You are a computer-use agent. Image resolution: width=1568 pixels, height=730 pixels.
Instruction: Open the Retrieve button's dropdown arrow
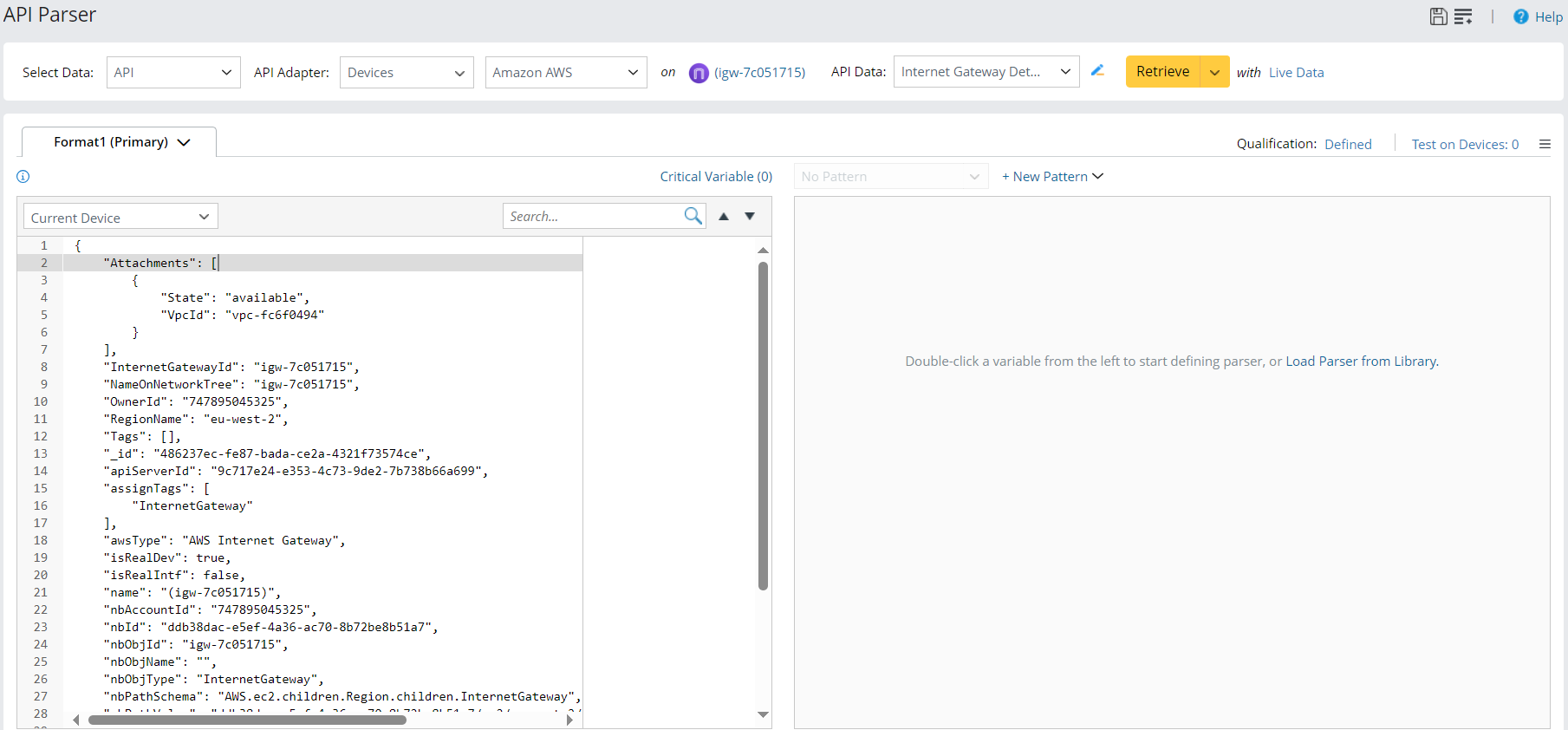(1214, 72)
